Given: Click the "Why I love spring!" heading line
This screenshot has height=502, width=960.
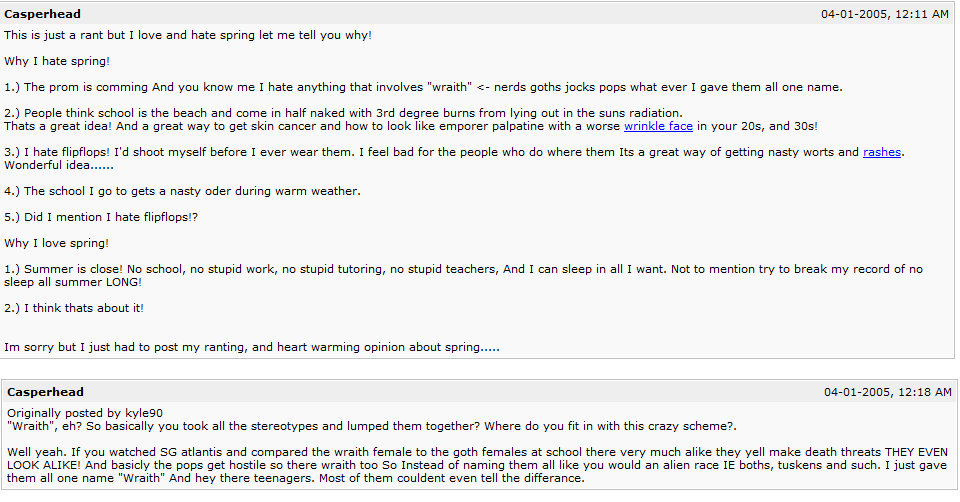Looking at the screenshot, I should [x=57, y=243].
